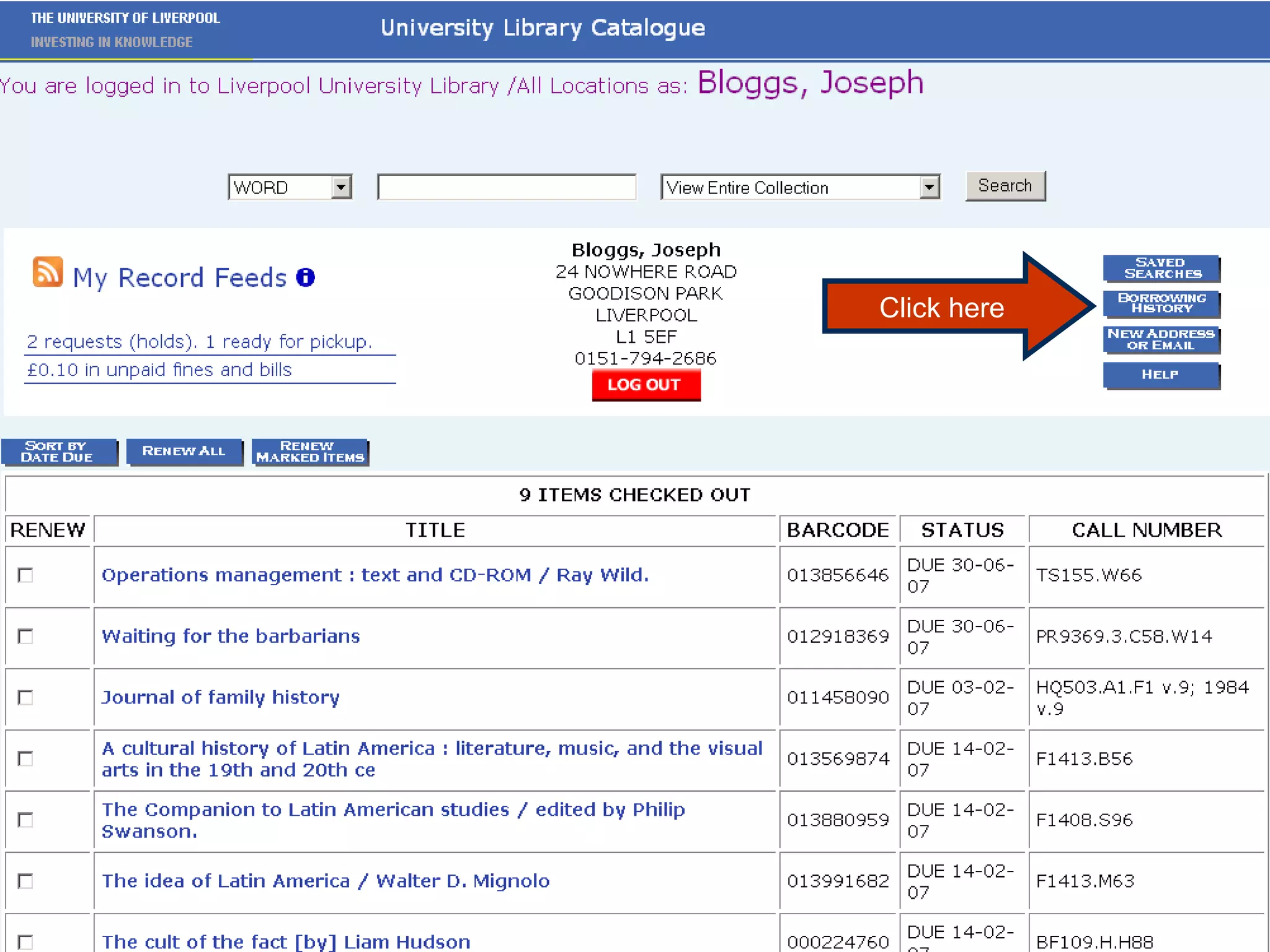Open unpaid fines and bills link

click(159, 370)
